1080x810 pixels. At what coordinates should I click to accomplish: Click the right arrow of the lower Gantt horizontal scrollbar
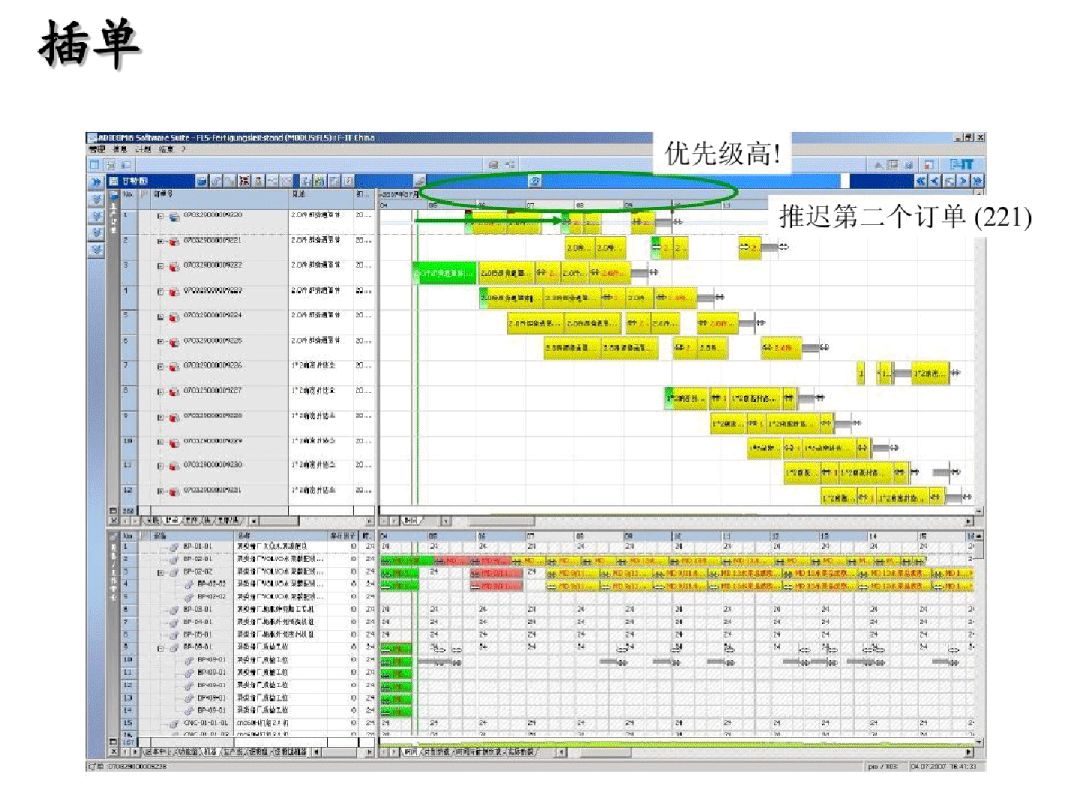coord(970,753)
